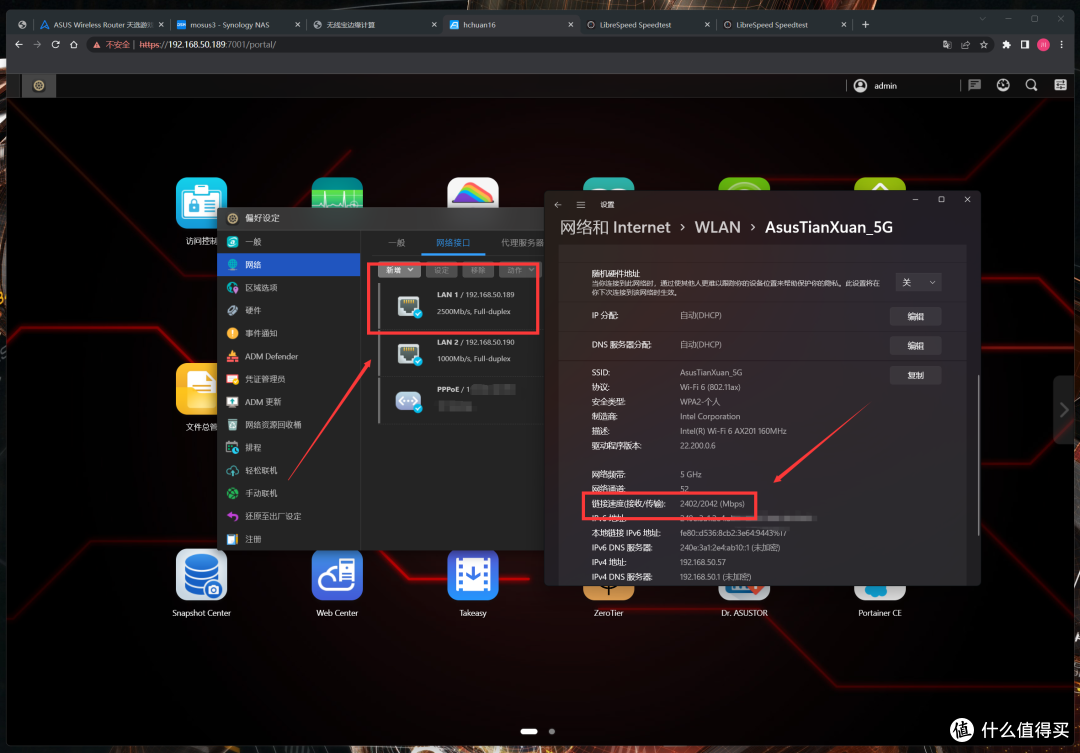
Task: Open the ADM activity monitor icon in the top bar
Action: pos(1003,85)
